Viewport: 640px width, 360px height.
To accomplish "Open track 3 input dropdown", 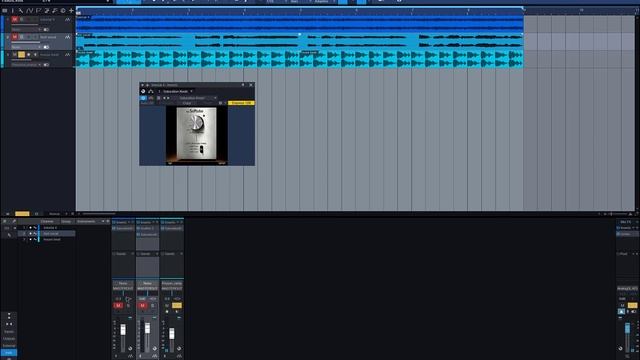I will pos(26,64).
